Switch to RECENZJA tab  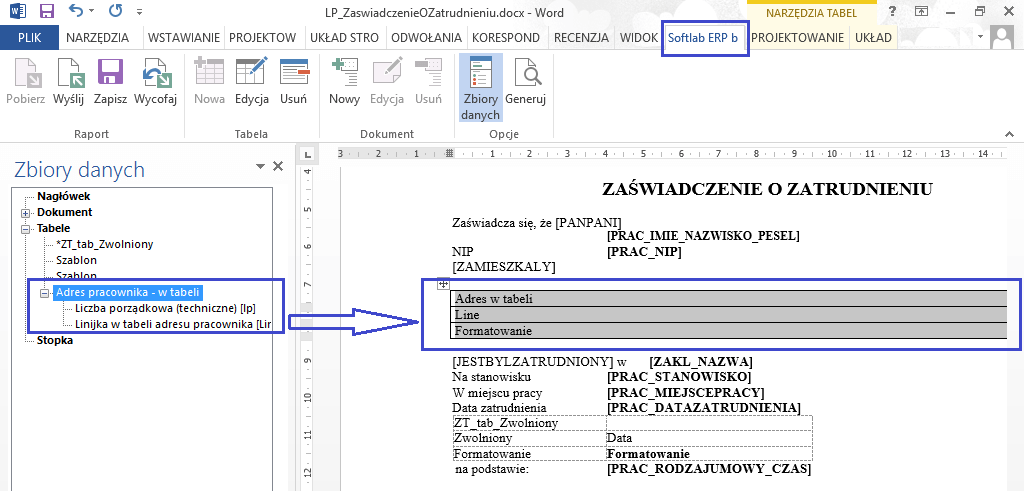coord(581,38)
